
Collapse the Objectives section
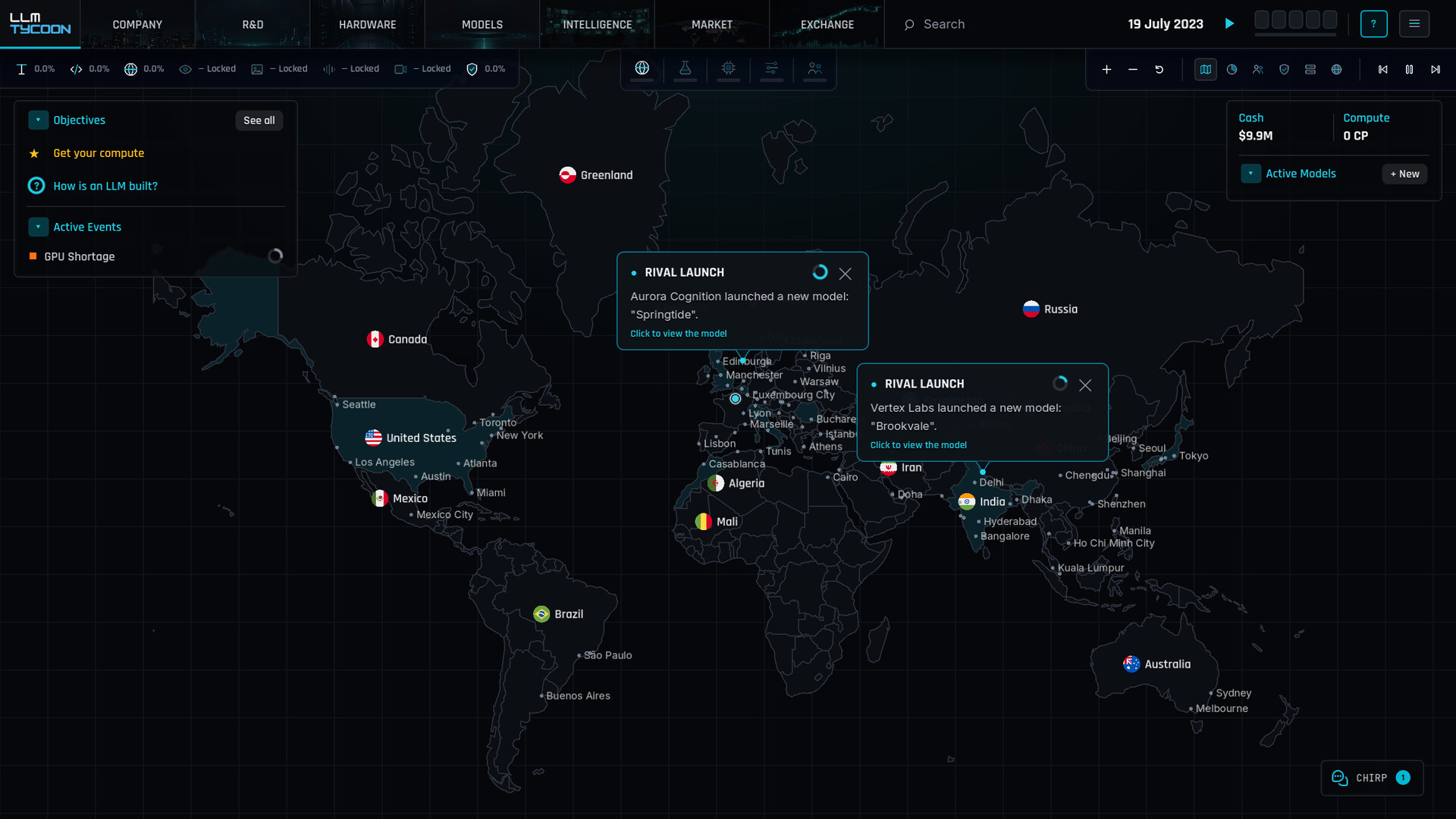click(x=38, y=120)
